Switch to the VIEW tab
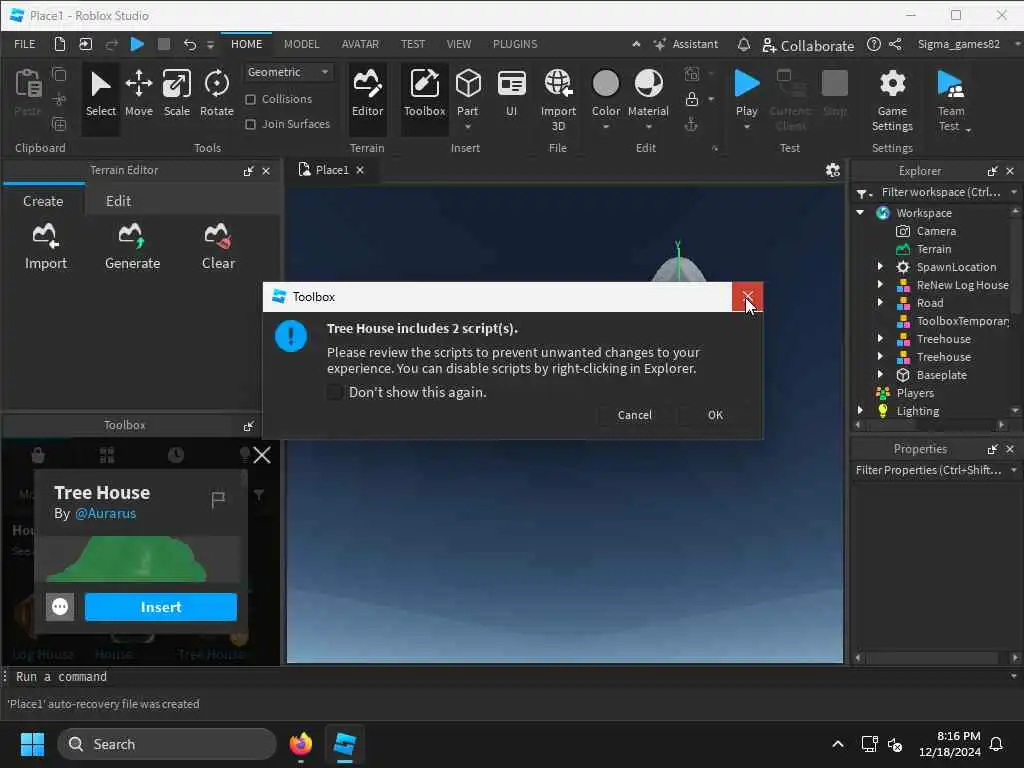 [458, 44]
